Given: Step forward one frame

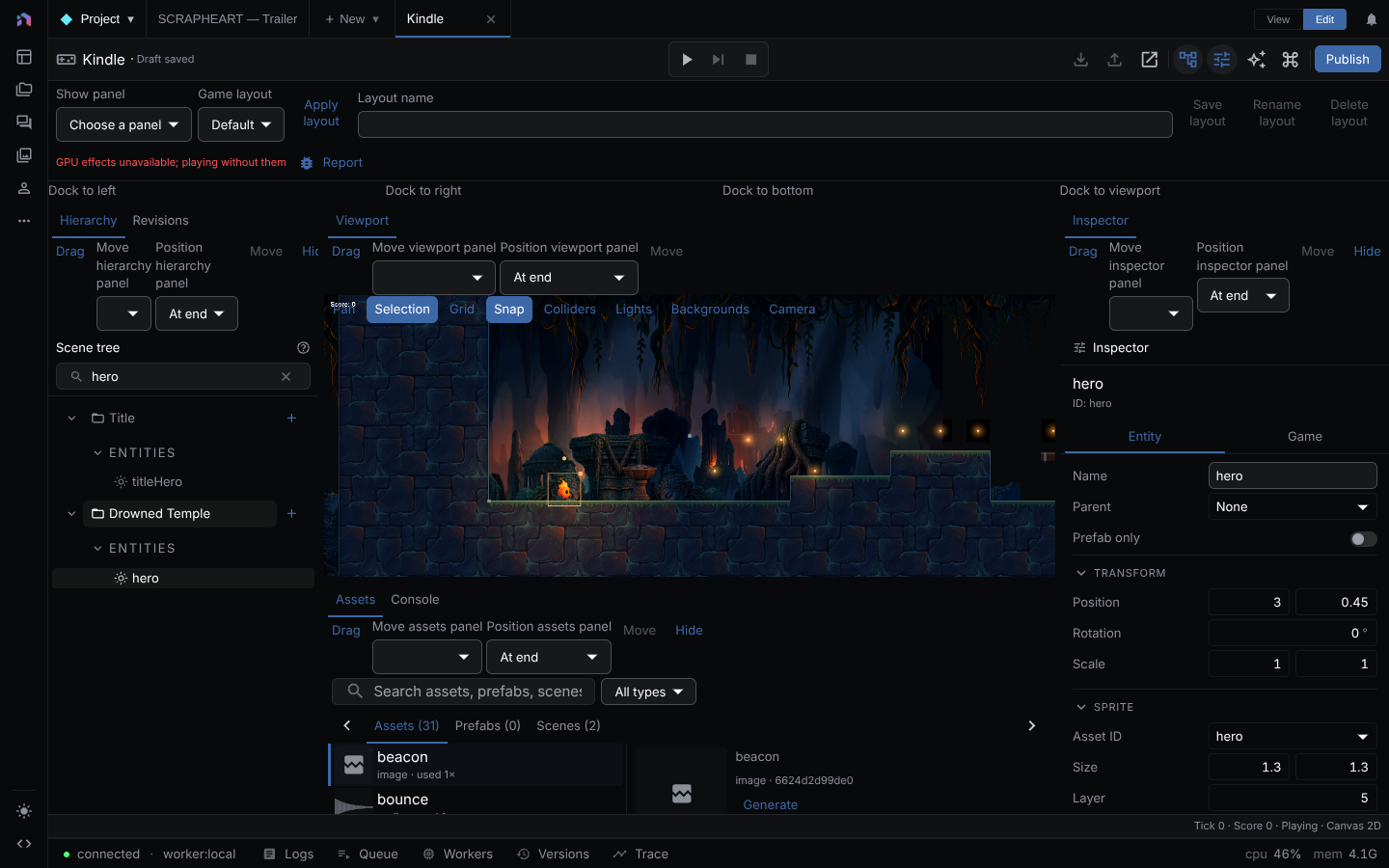Looking at the screenshot, I should 719,60.
